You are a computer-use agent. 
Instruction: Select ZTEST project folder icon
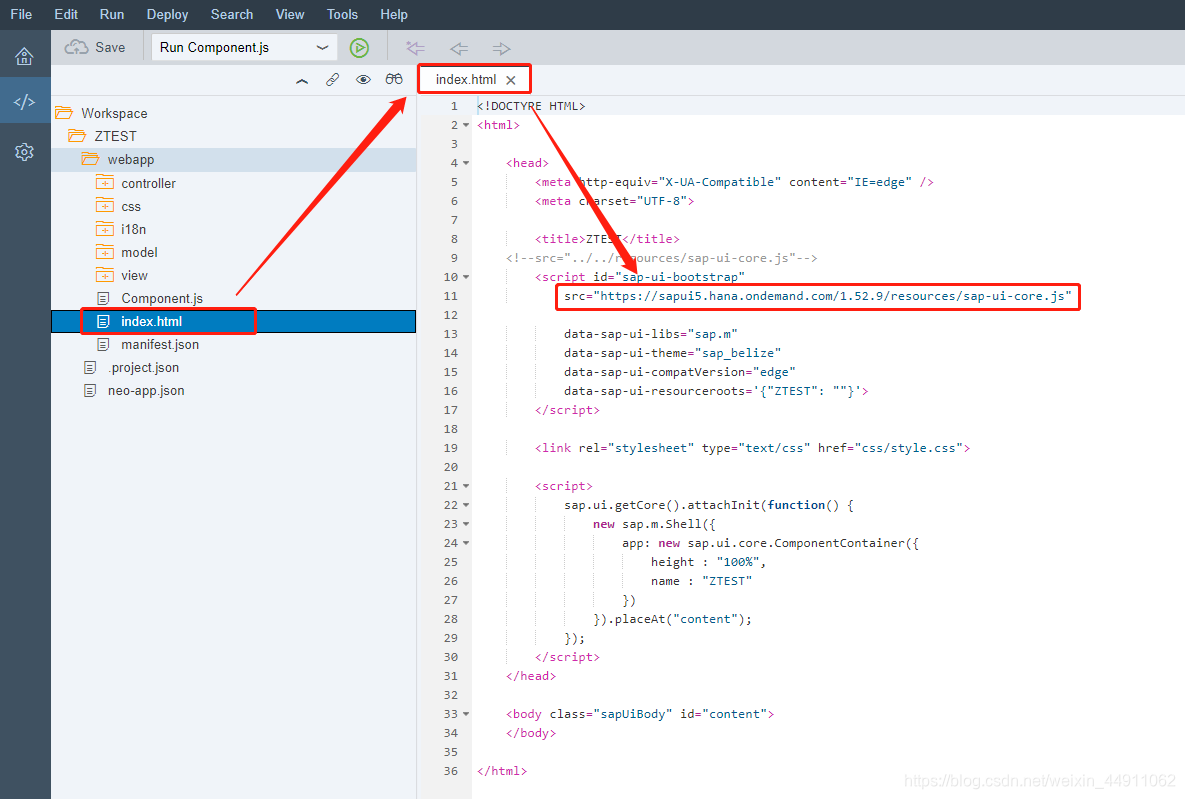pos(77,136)
